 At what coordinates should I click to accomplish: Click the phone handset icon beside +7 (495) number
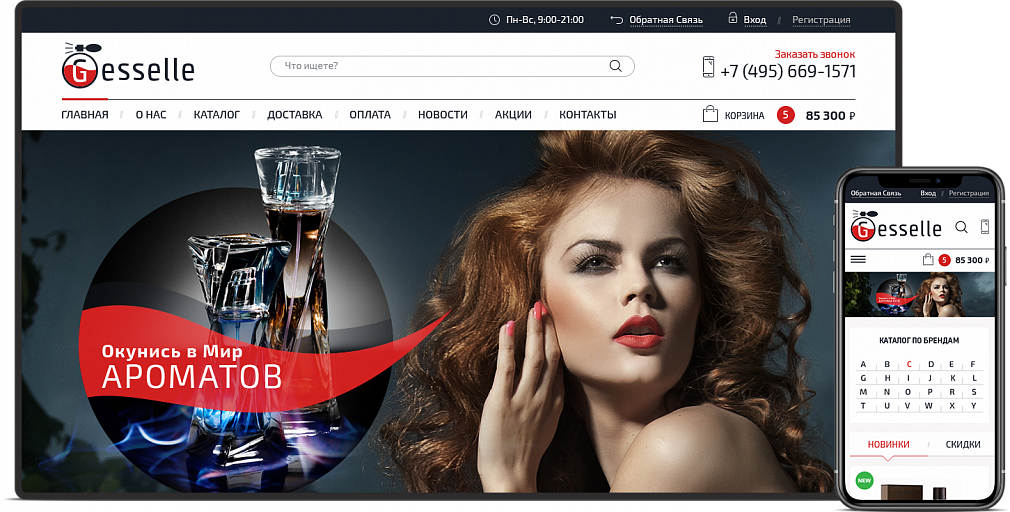708,67
